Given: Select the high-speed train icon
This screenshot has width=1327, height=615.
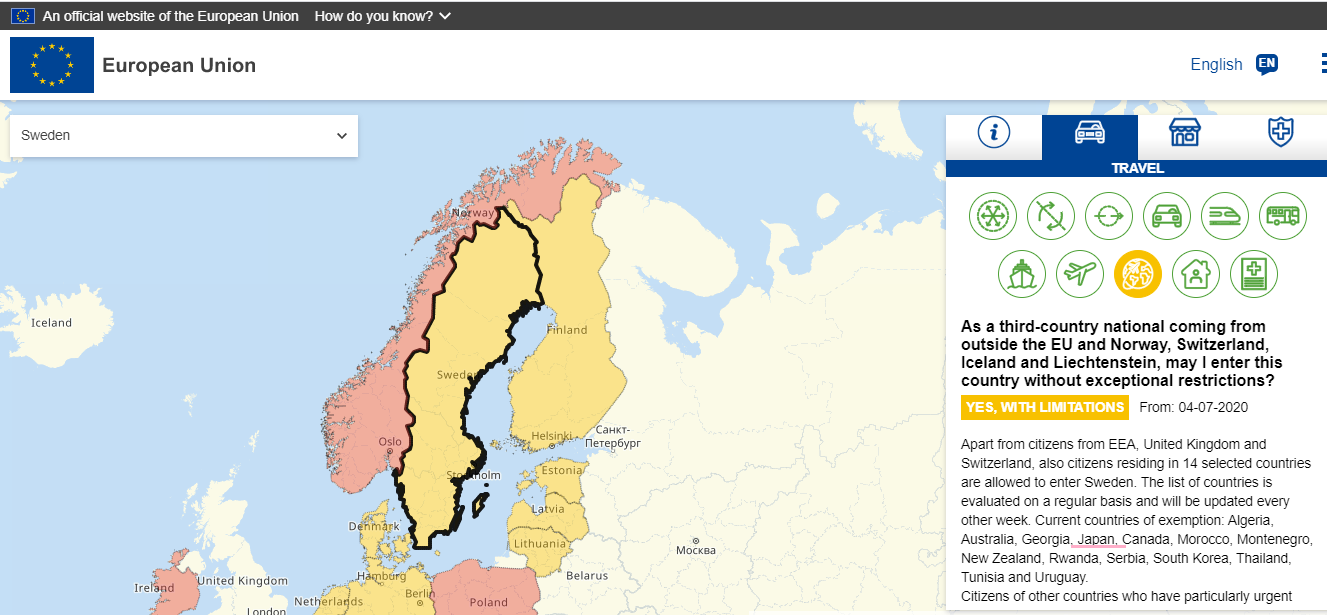Looking at the screenshot, I should tap(1225, 216).
